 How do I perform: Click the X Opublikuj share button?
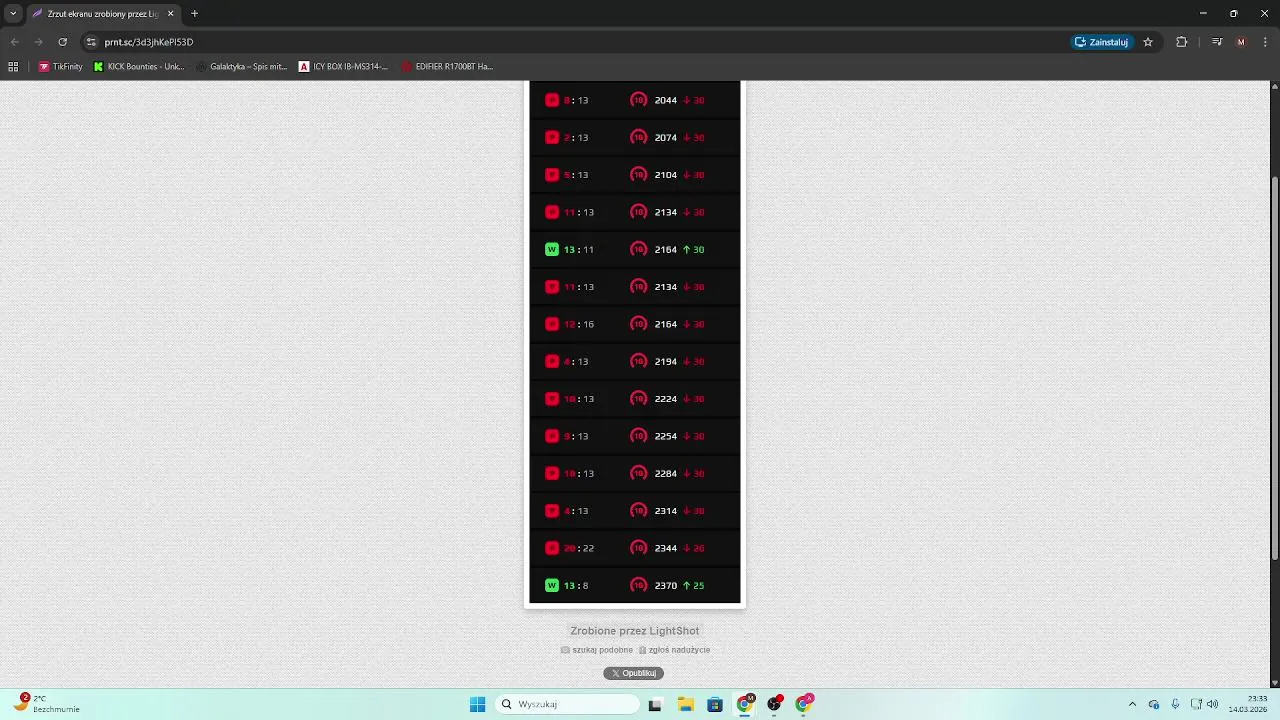(x=633, y=673)
